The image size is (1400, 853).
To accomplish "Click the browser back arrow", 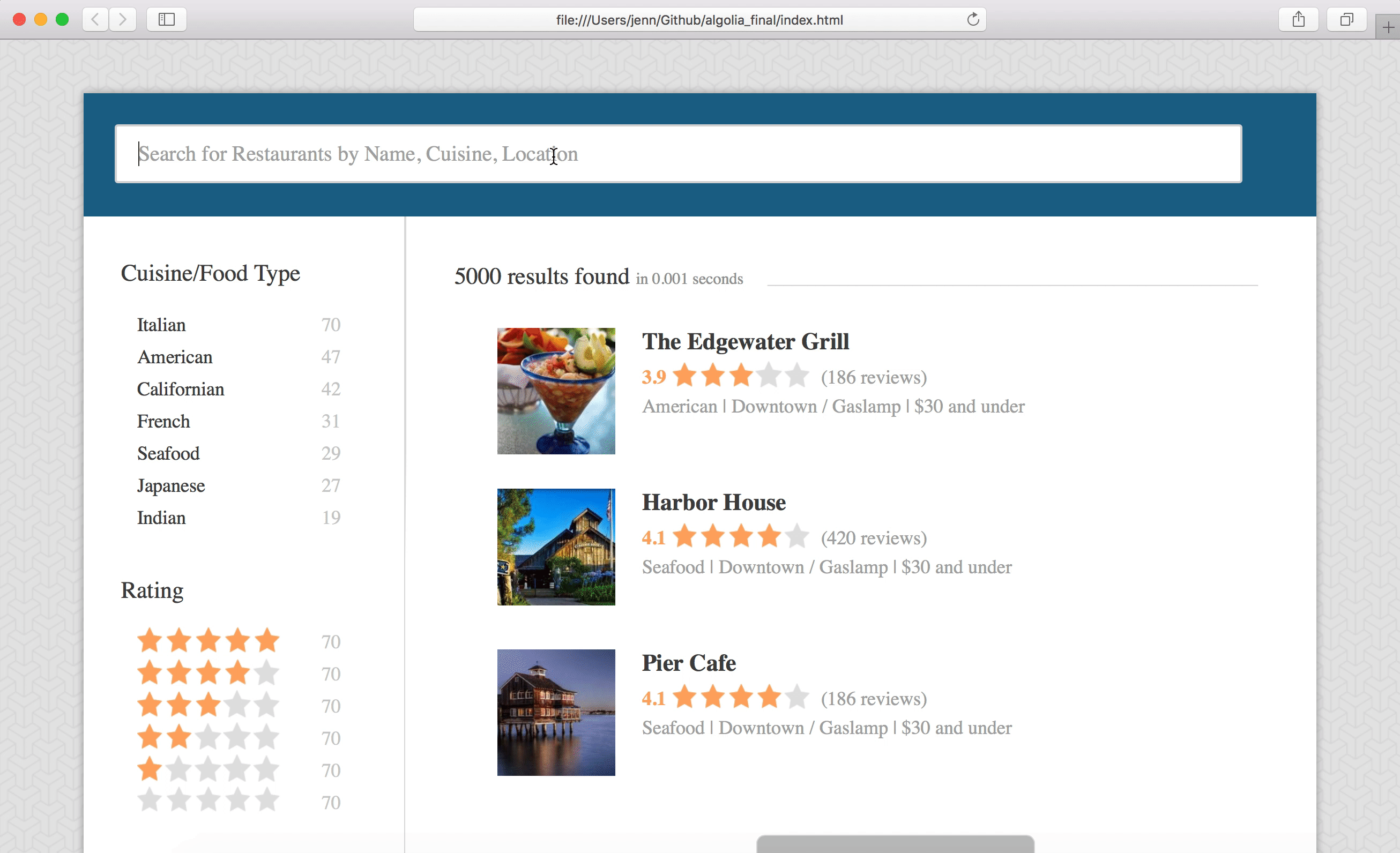I will pyautogui.click(x=95, y=19).
